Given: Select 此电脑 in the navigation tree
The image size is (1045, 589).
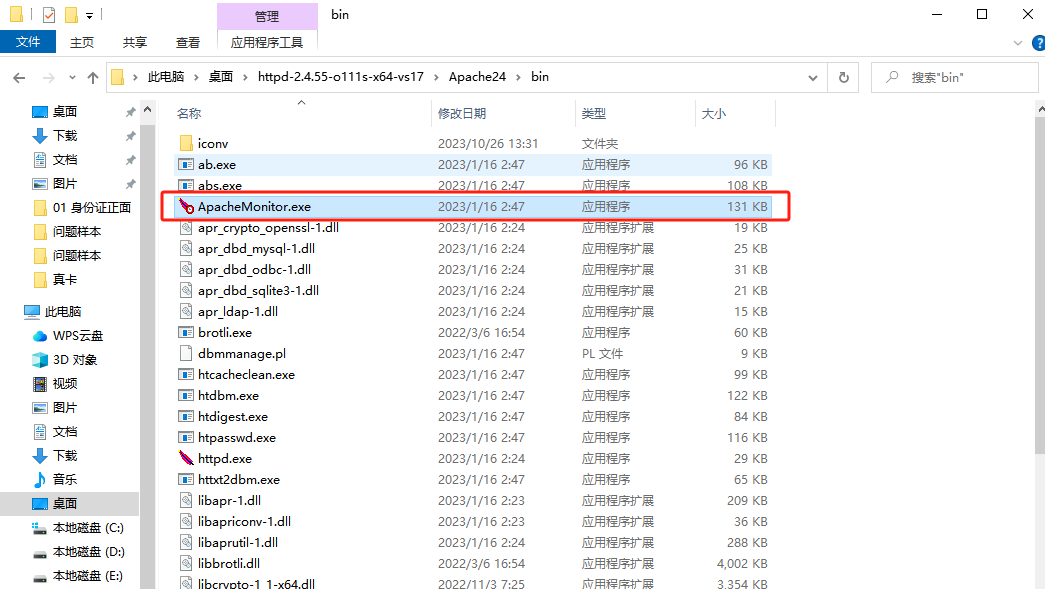Looking at the screenshot, I should 63,312.
